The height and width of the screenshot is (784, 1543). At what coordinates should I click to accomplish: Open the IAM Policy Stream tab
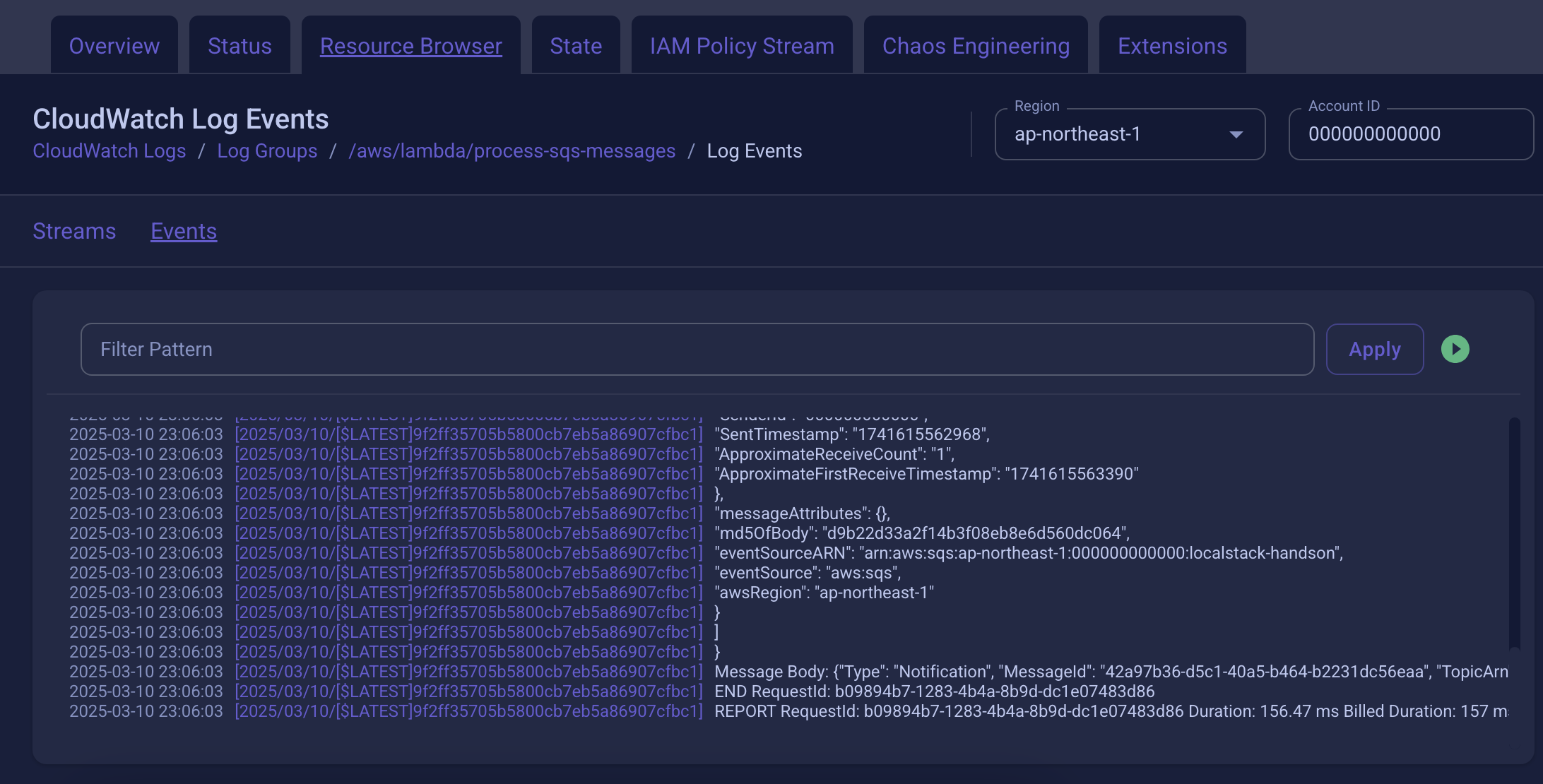tap(741, 45)
